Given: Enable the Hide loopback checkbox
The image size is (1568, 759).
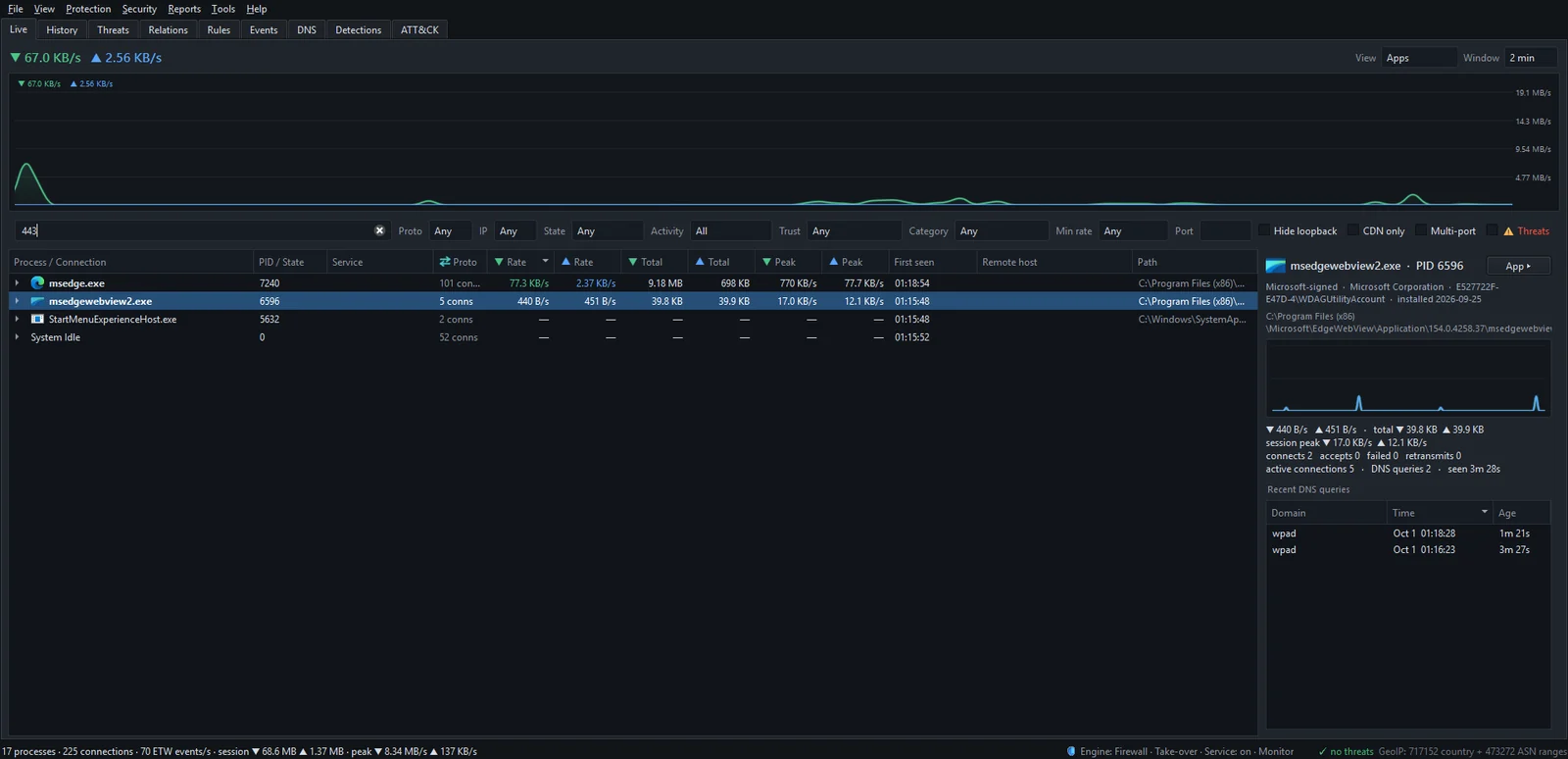Looking at the screenshot, I should point(1264,230).
